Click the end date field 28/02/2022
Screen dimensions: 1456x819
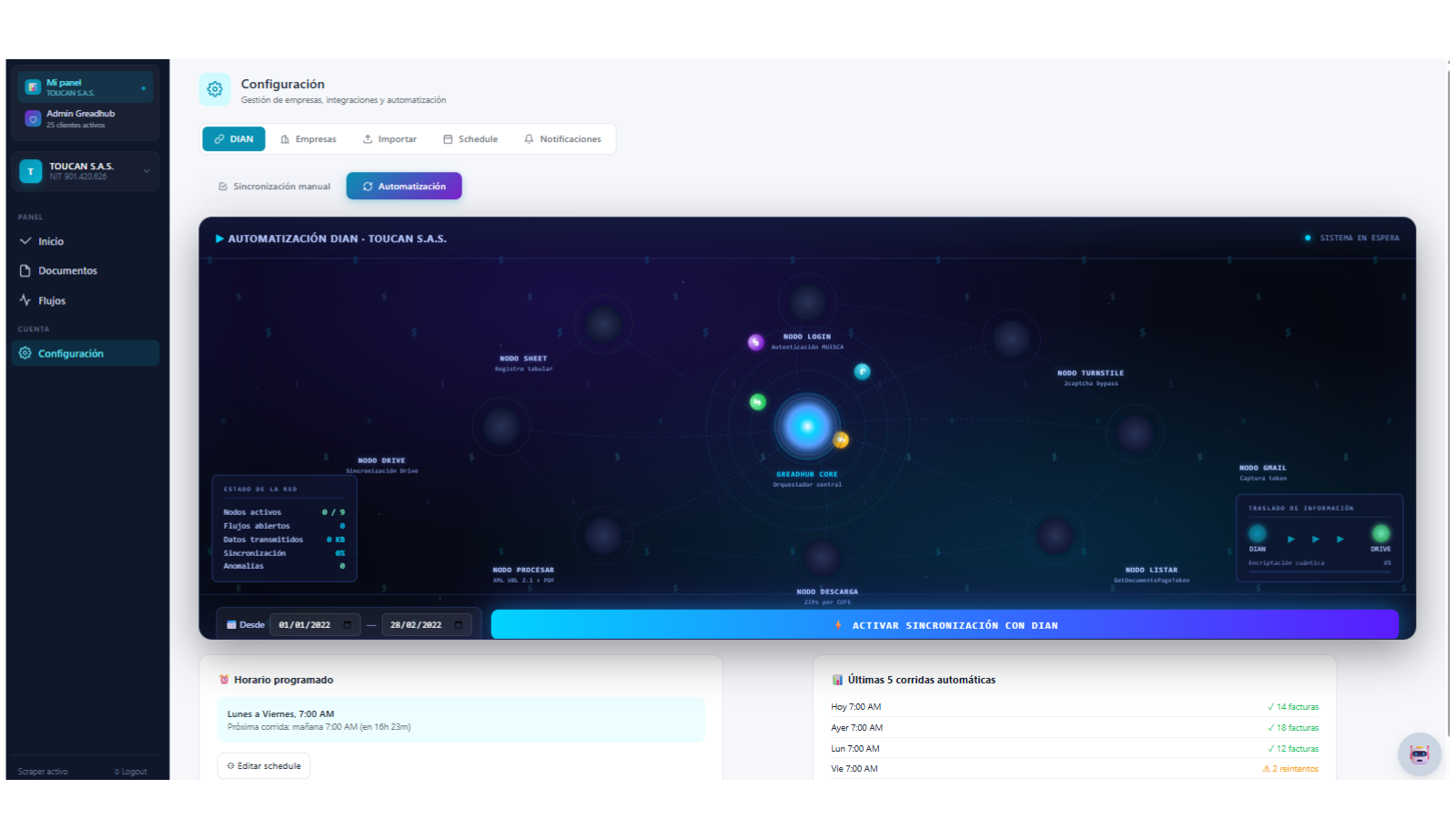click(x=427, y=624)
